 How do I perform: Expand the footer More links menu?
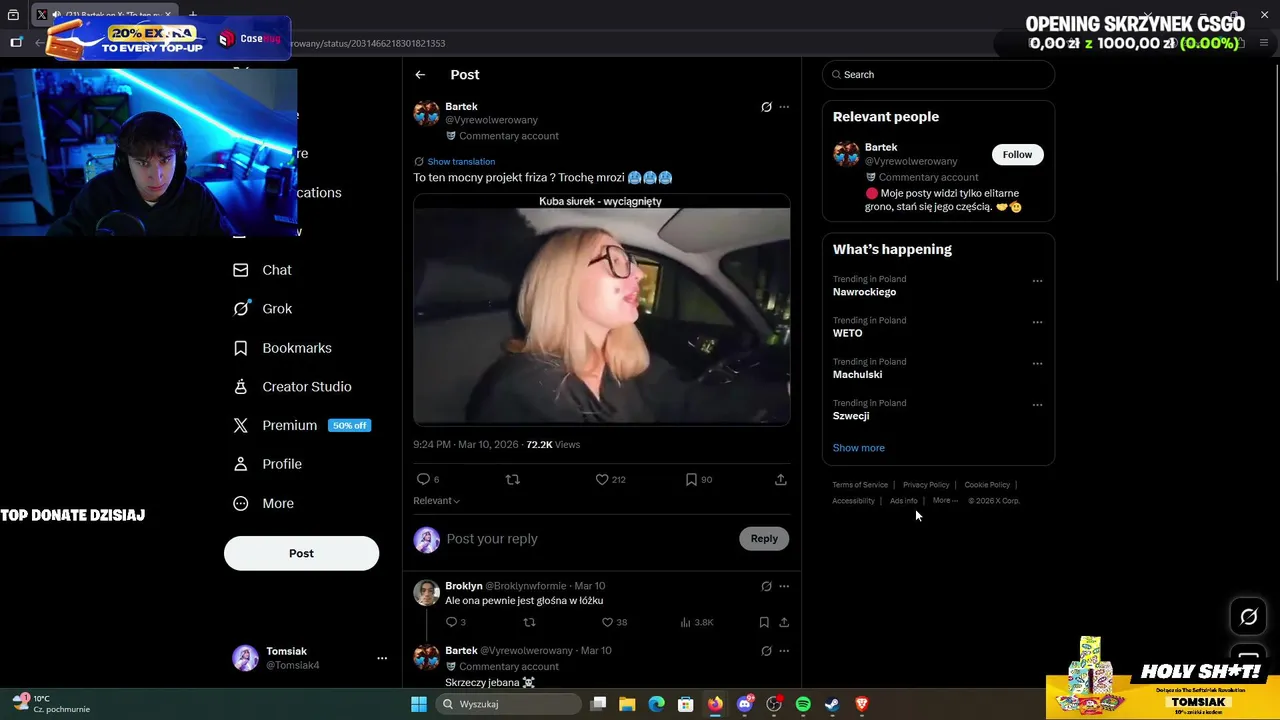pos(945,500)
